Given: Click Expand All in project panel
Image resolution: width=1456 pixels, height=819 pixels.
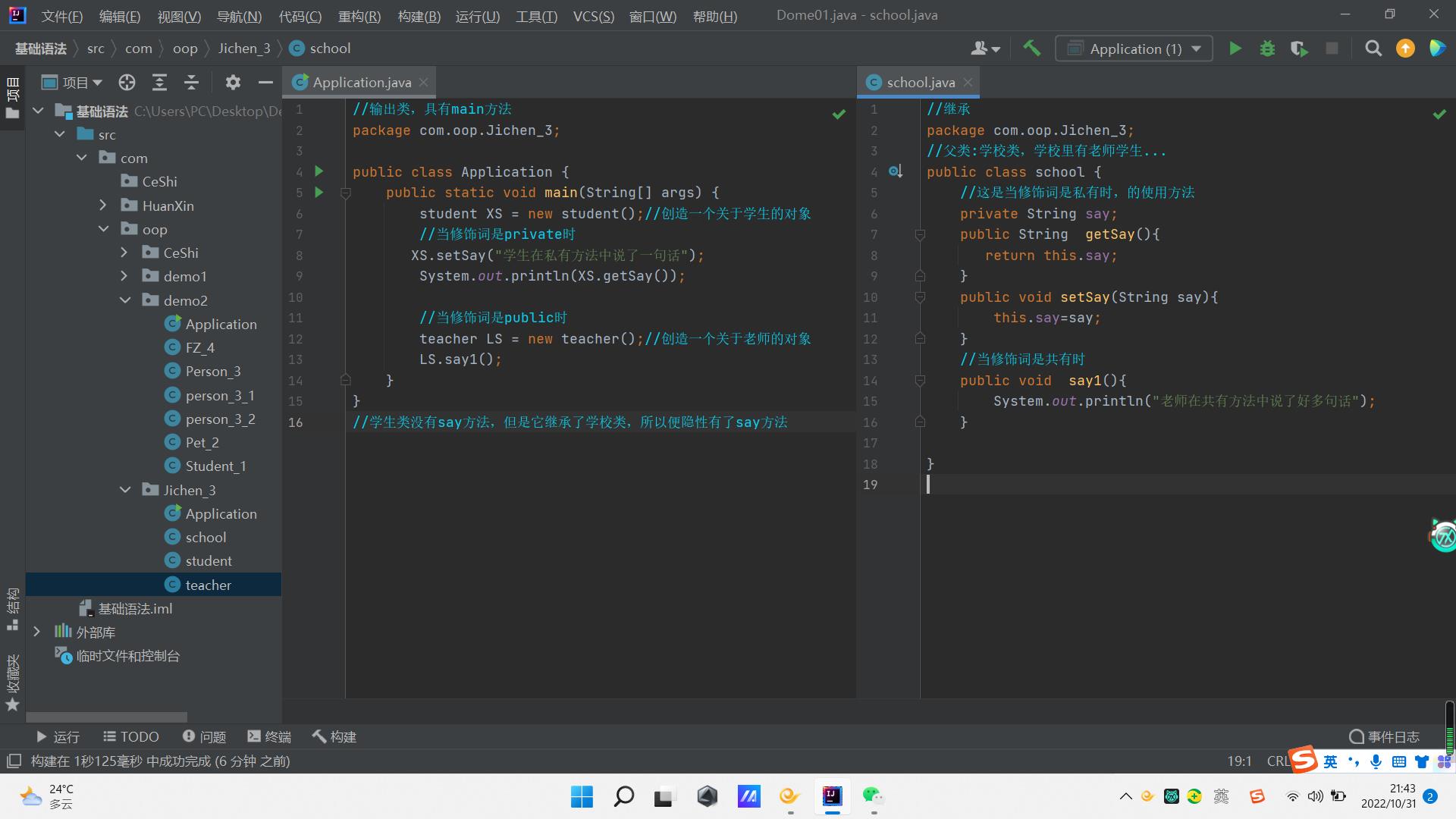Looking at the screenshot, I should (x=159, y=82).
